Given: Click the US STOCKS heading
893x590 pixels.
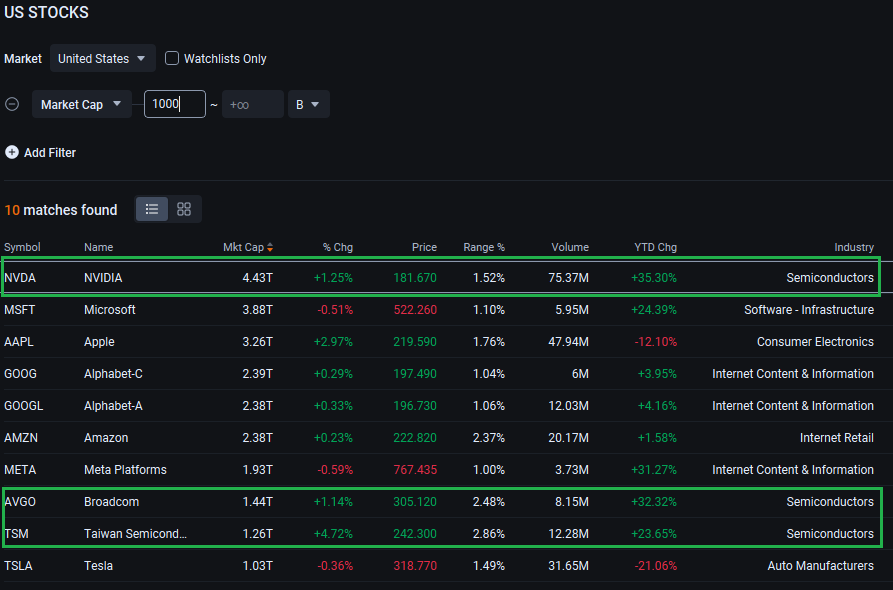Looking at the screenshot, I should (x=47, y=13).
